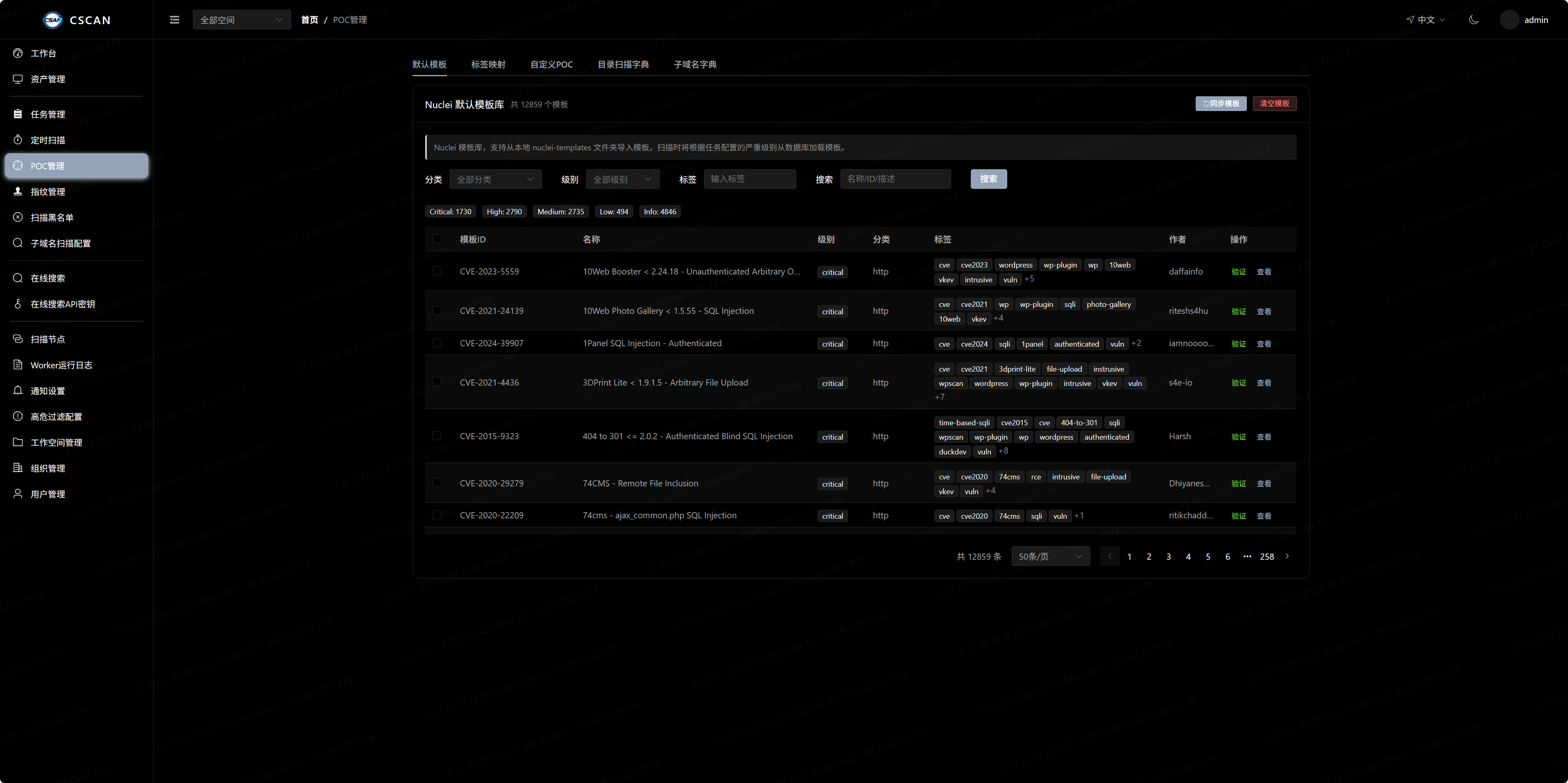1568x783 pixels.
Task: Click 查看 for CVE-2015-9323
Action: tap(1264, 437)
